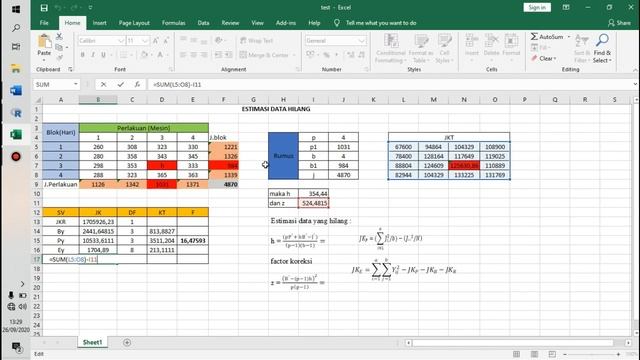Toggle Underline formatting
640x360 pixels.
click(x=103, y=55)
